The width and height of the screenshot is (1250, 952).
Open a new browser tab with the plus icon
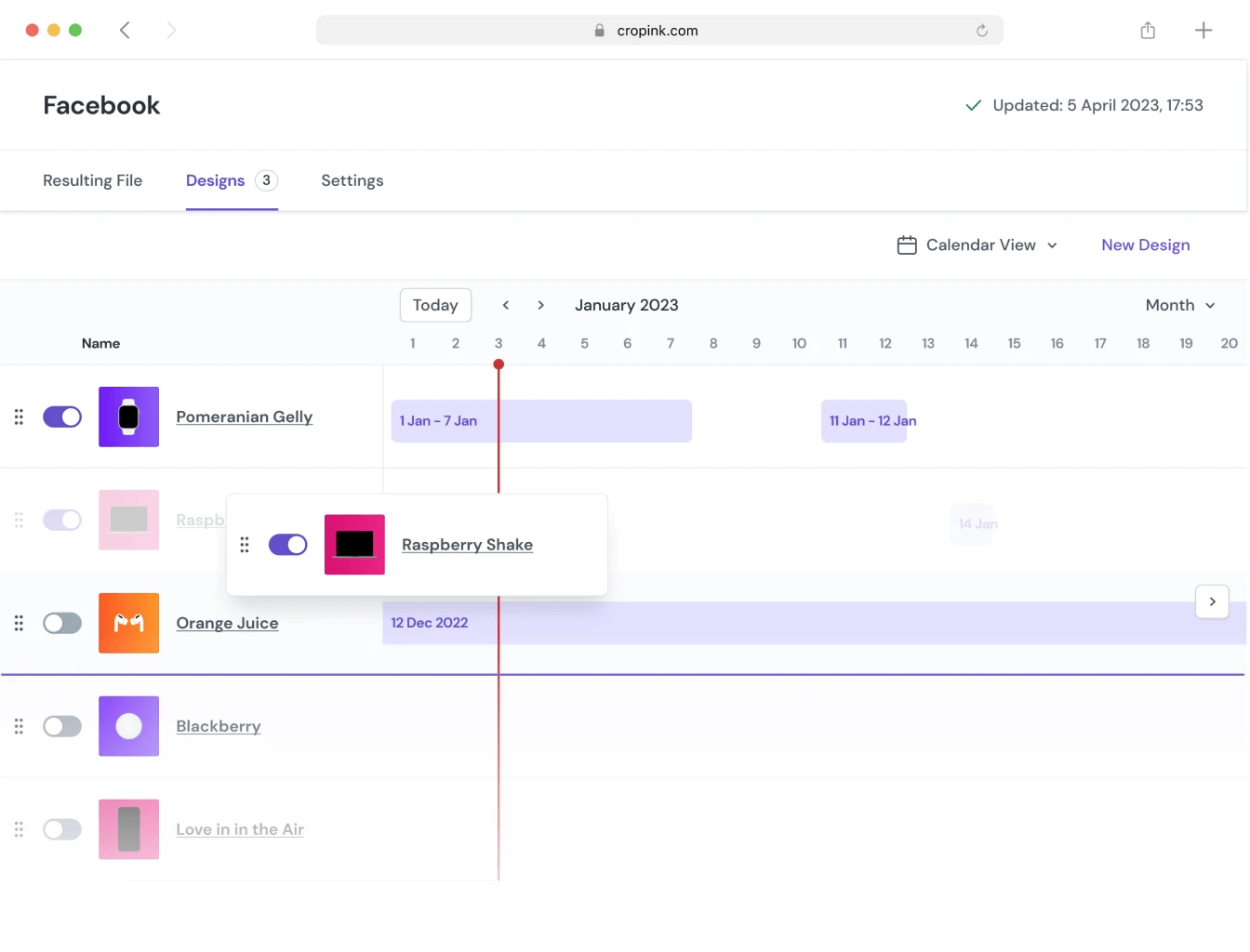[x=1203, y=30]
